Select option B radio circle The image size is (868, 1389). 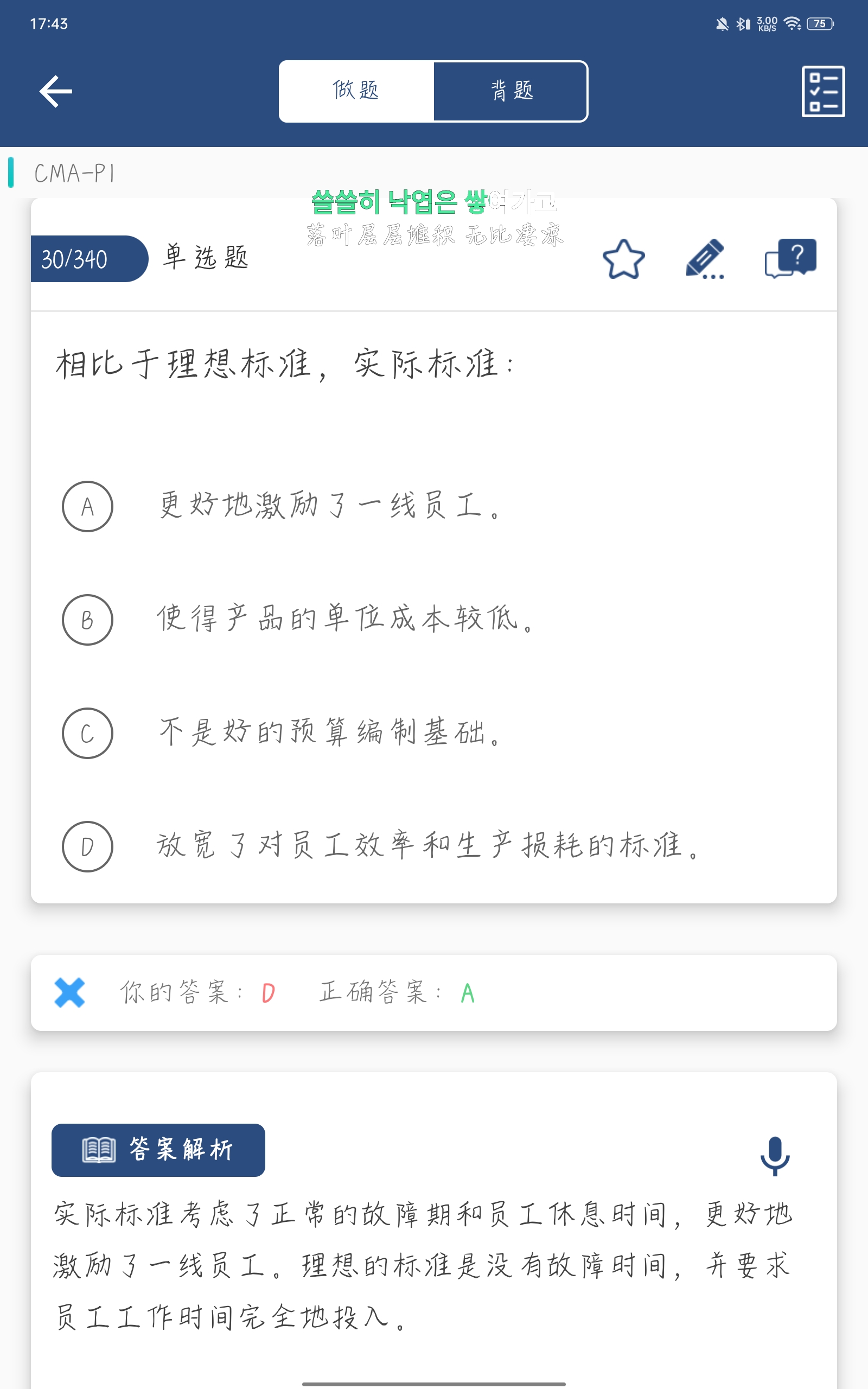[87, 620]
